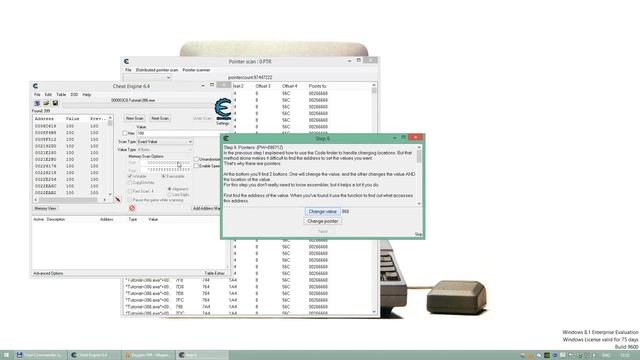This screenshot has width=640, height=360.
Task: Toggle the Writable checkbox
Action: (130, 176)
